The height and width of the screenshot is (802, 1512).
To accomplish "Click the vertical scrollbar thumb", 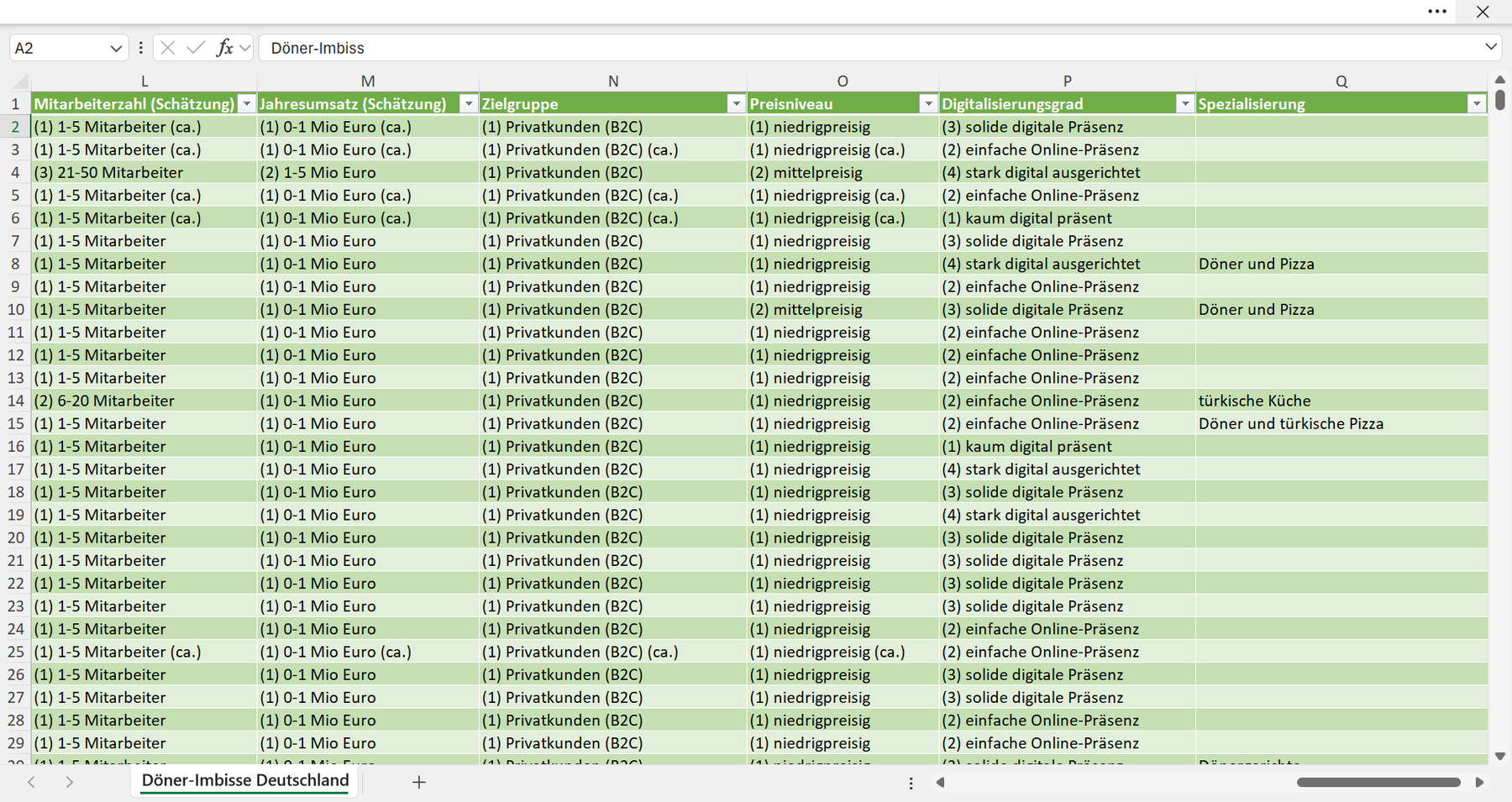I will pos(1500,99).
